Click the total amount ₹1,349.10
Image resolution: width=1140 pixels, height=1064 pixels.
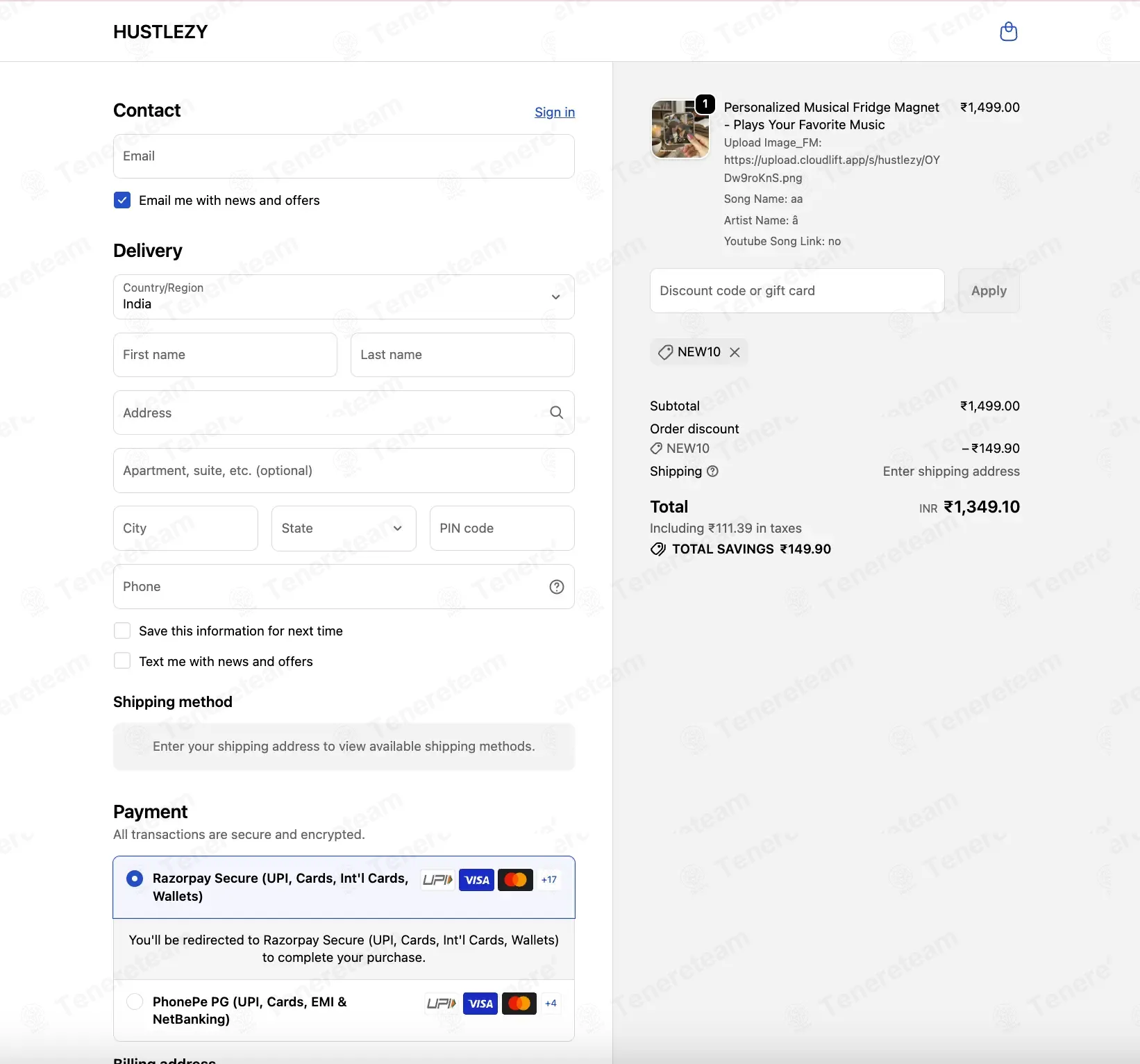click(982, 507)
